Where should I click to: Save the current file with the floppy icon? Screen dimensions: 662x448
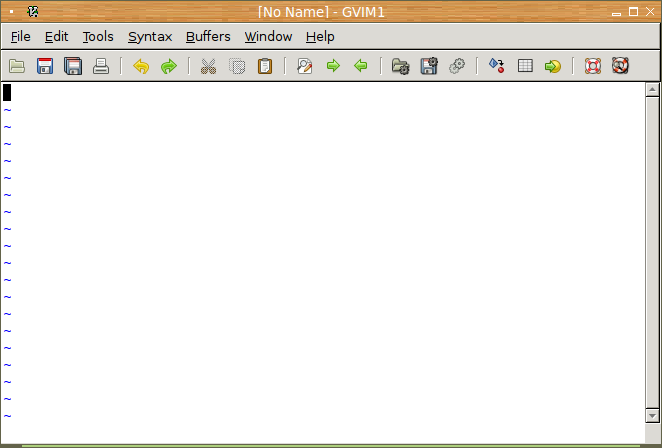(x=45, y=66)
